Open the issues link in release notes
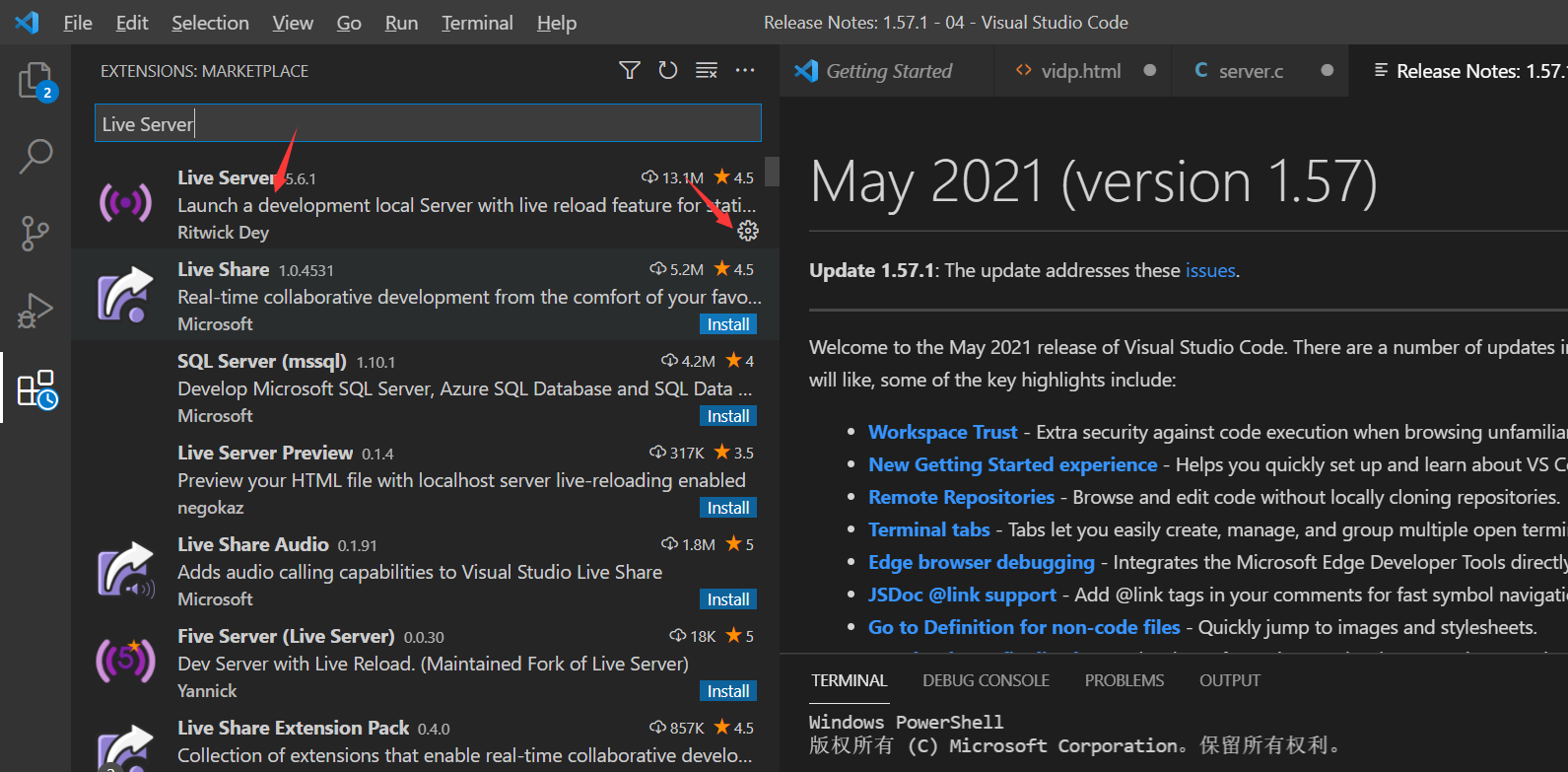This screenshot has height=772, width=1568. coord(1210,270)
